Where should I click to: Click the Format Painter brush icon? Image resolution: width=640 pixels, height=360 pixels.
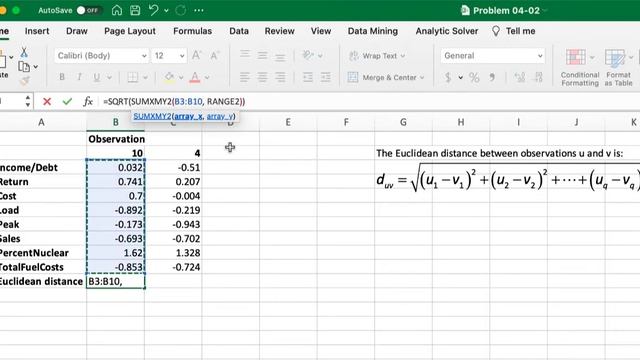[x=24, y=80]
